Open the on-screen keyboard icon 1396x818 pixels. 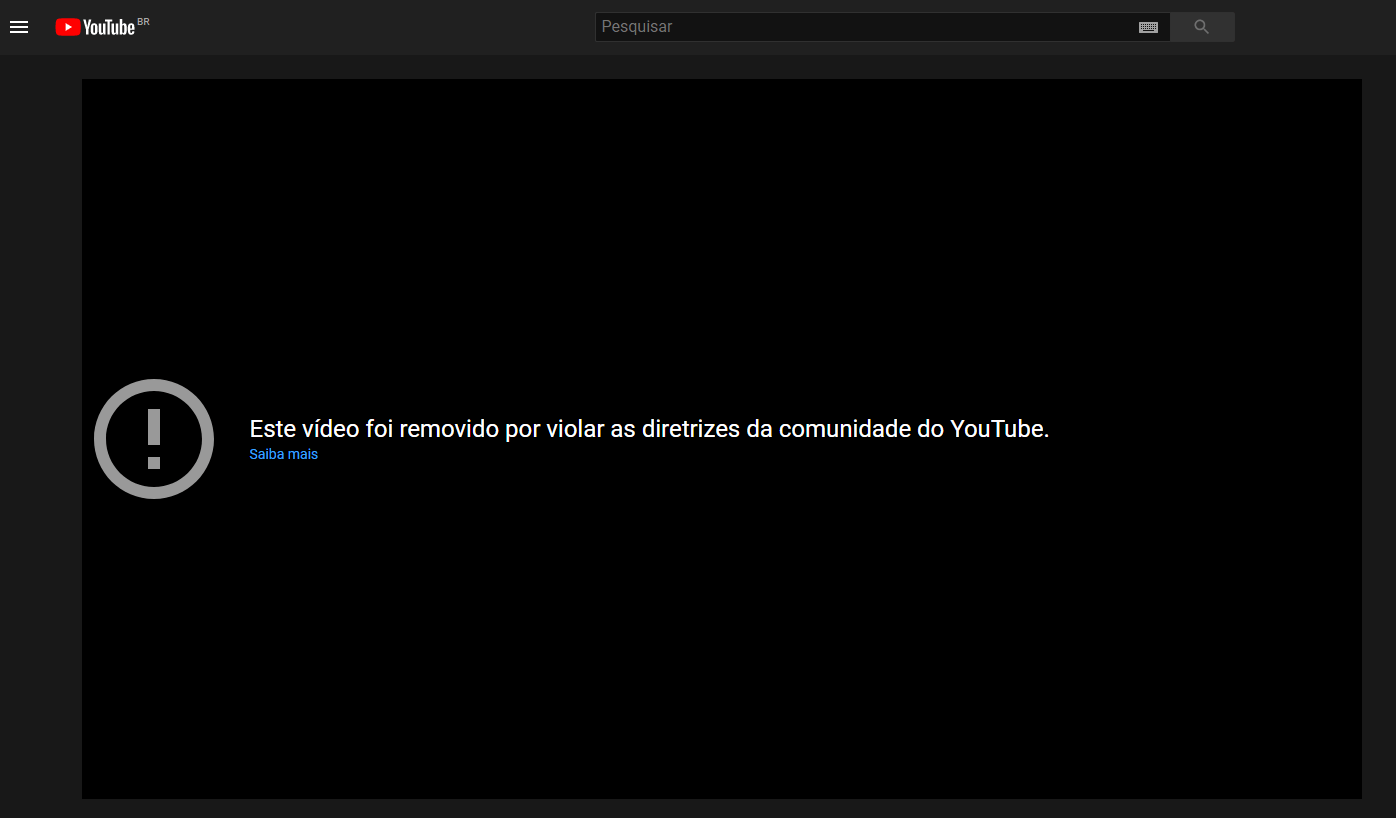pyautogui.click(x=1148, y=28)
